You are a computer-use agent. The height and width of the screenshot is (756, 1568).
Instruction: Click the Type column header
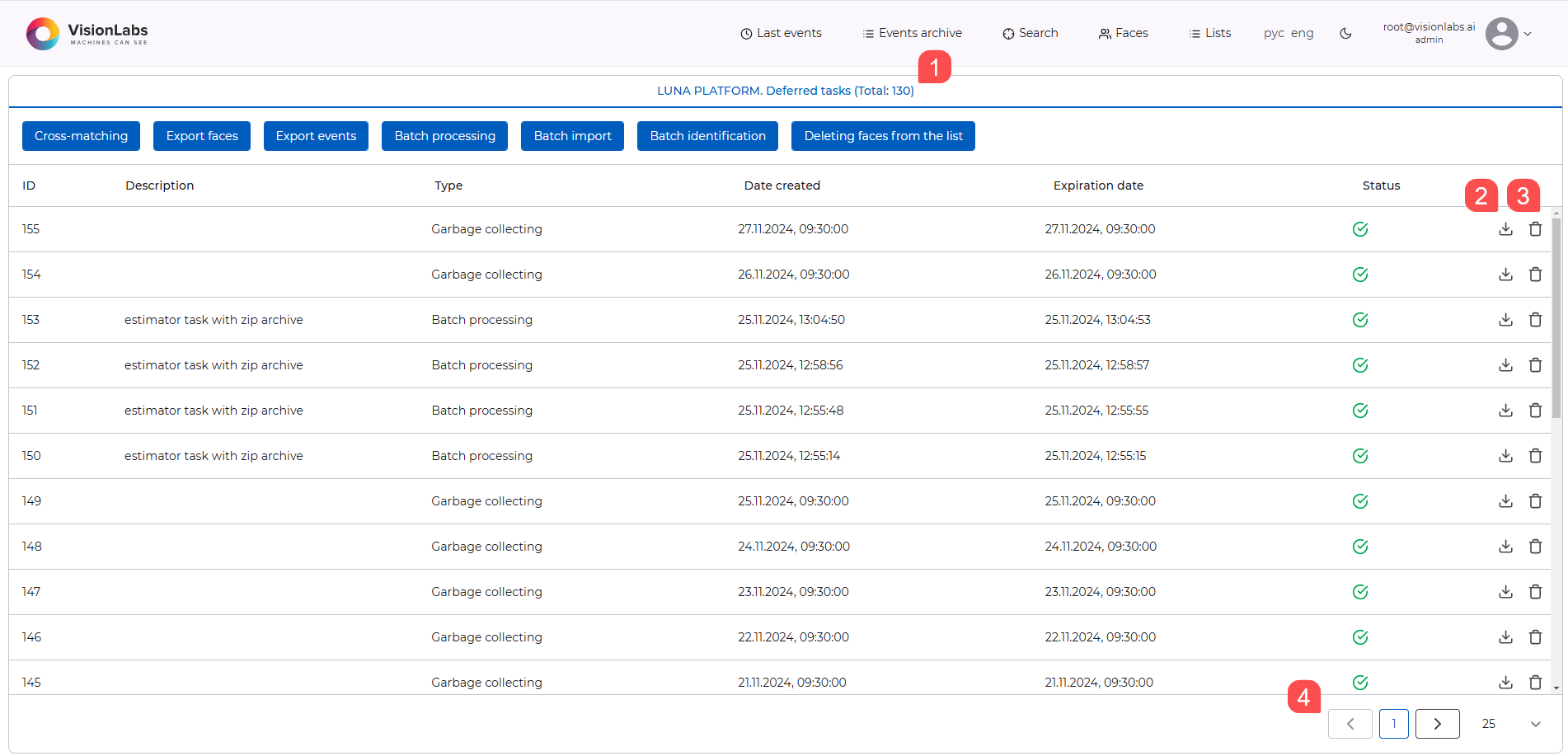click(x=448, y=185)
